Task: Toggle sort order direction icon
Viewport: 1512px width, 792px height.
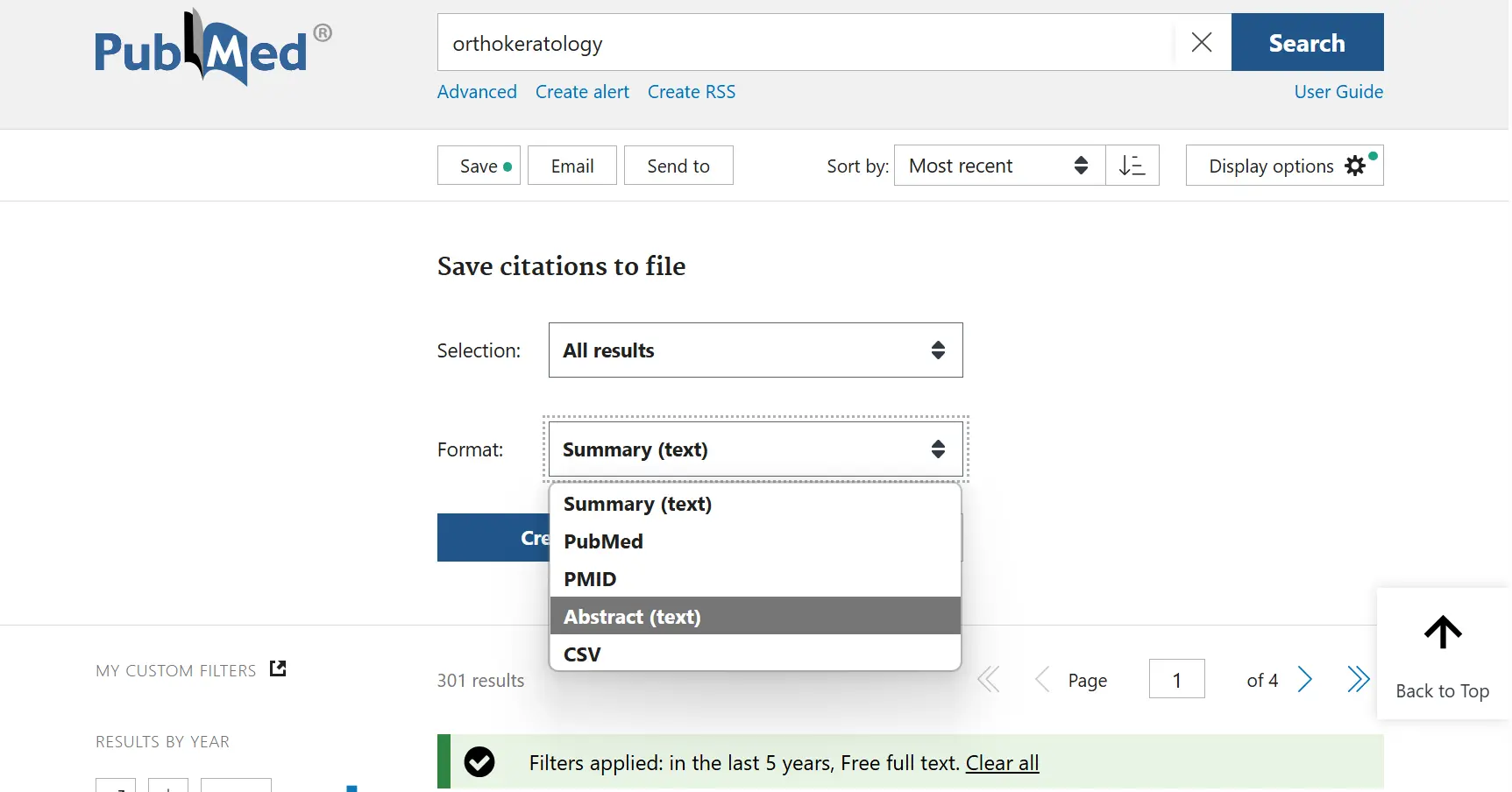Action: (1132, 166)
